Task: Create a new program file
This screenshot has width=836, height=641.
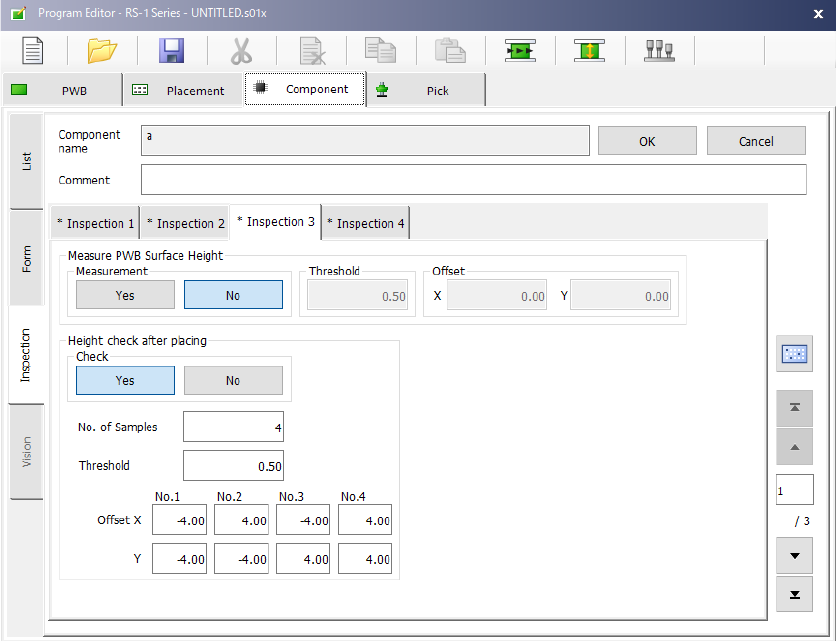Action: point(33,51)
